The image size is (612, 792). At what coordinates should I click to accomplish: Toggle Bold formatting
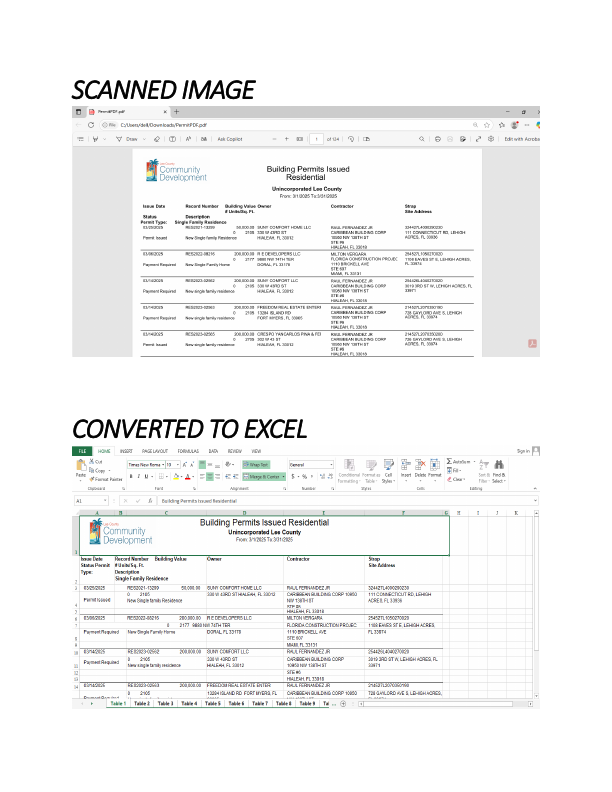131,476
